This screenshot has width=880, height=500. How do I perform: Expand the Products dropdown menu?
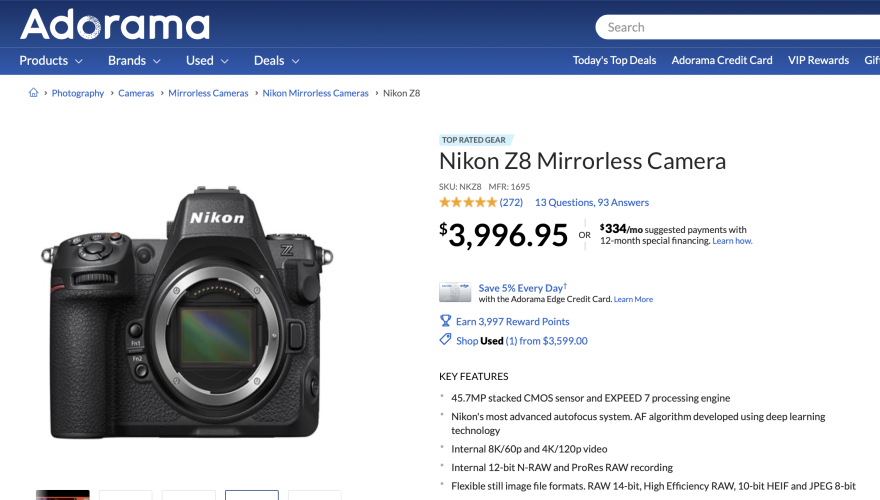pos(51,61)
